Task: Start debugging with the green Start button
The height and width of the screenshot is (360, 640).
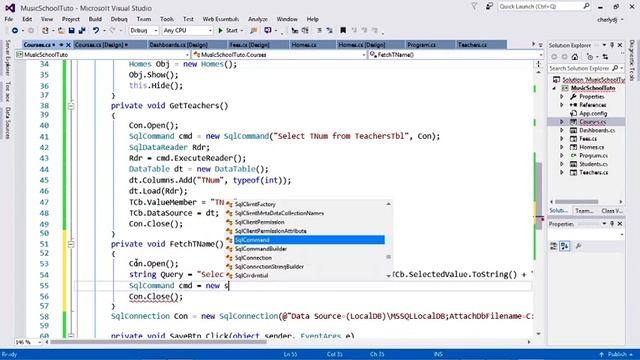Action: pyautogui.click(x=228, y=31)
